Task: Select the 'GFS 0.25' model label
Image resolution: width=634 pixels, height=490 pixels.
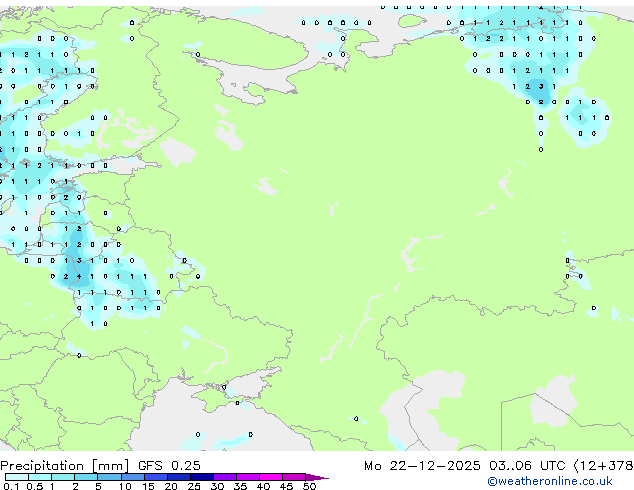Action: pos(169,466)
